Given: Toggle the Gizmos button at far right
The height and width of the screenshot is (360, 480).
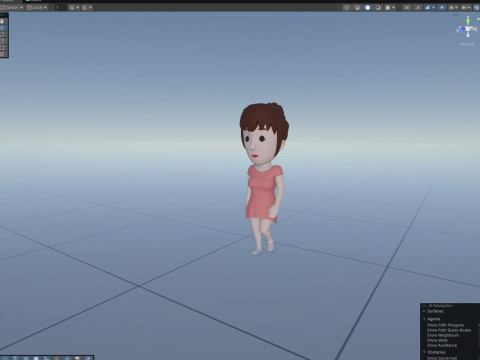Looking at the screenshot, I should coord(476,7).
